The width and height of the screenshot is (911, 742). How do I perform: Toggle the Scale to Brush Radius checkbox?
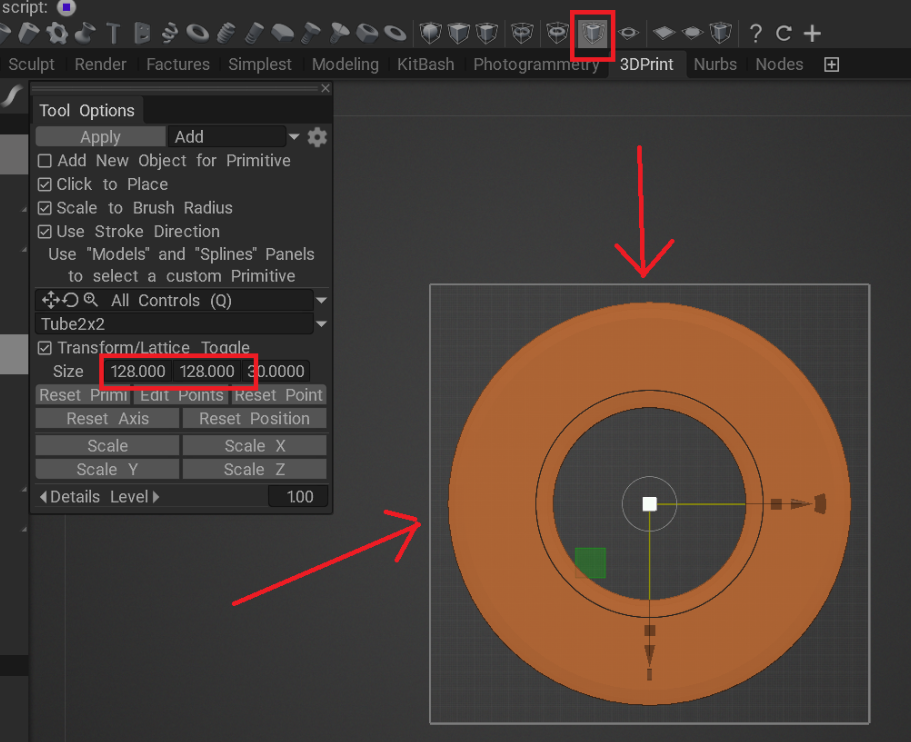click(x=44, y=208)
